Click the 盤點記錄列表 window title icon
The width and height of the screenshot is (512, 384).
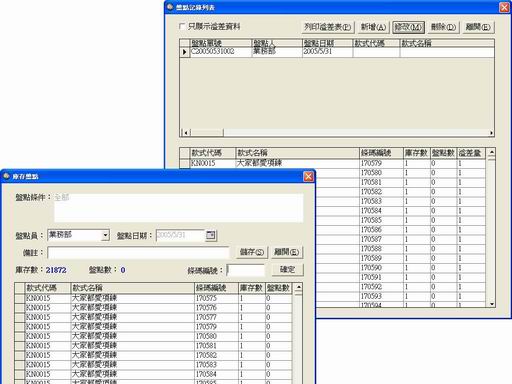pyautogui.click(x=170, y=7)
